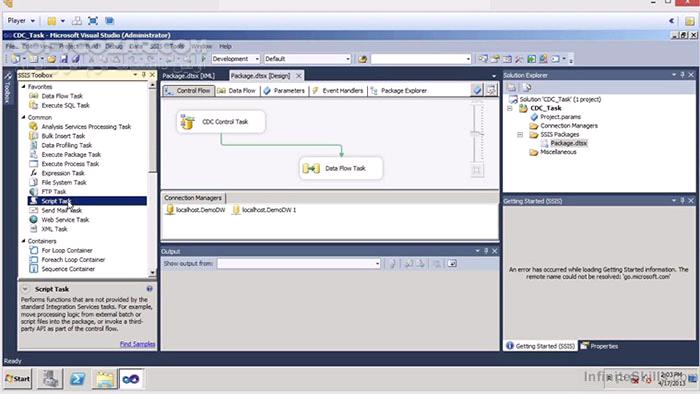Click Save icon in main toolbar
The width and height of the screenshot is (700, 394).
64,59
